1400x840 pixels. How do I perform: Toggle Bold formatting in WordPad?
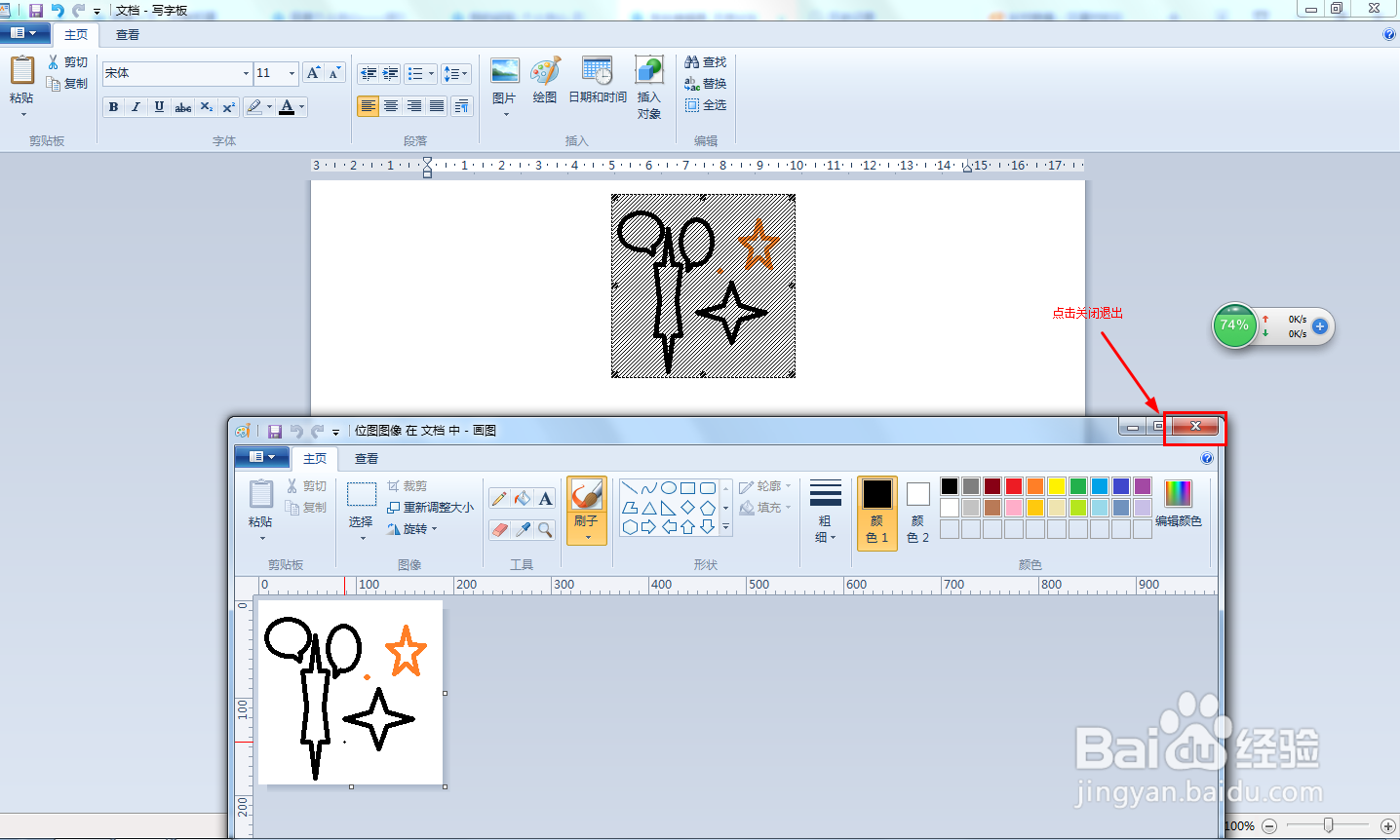coord(113,107)
